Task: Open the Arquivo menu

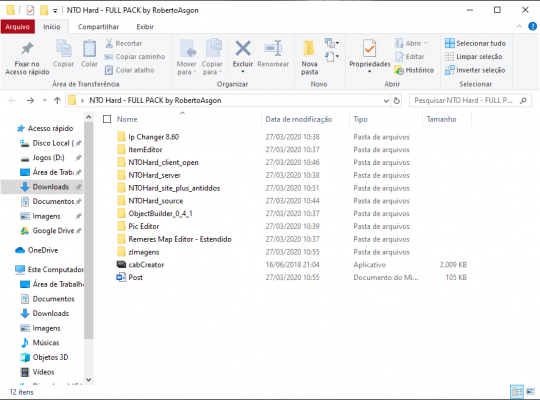Action: [18, 27]
